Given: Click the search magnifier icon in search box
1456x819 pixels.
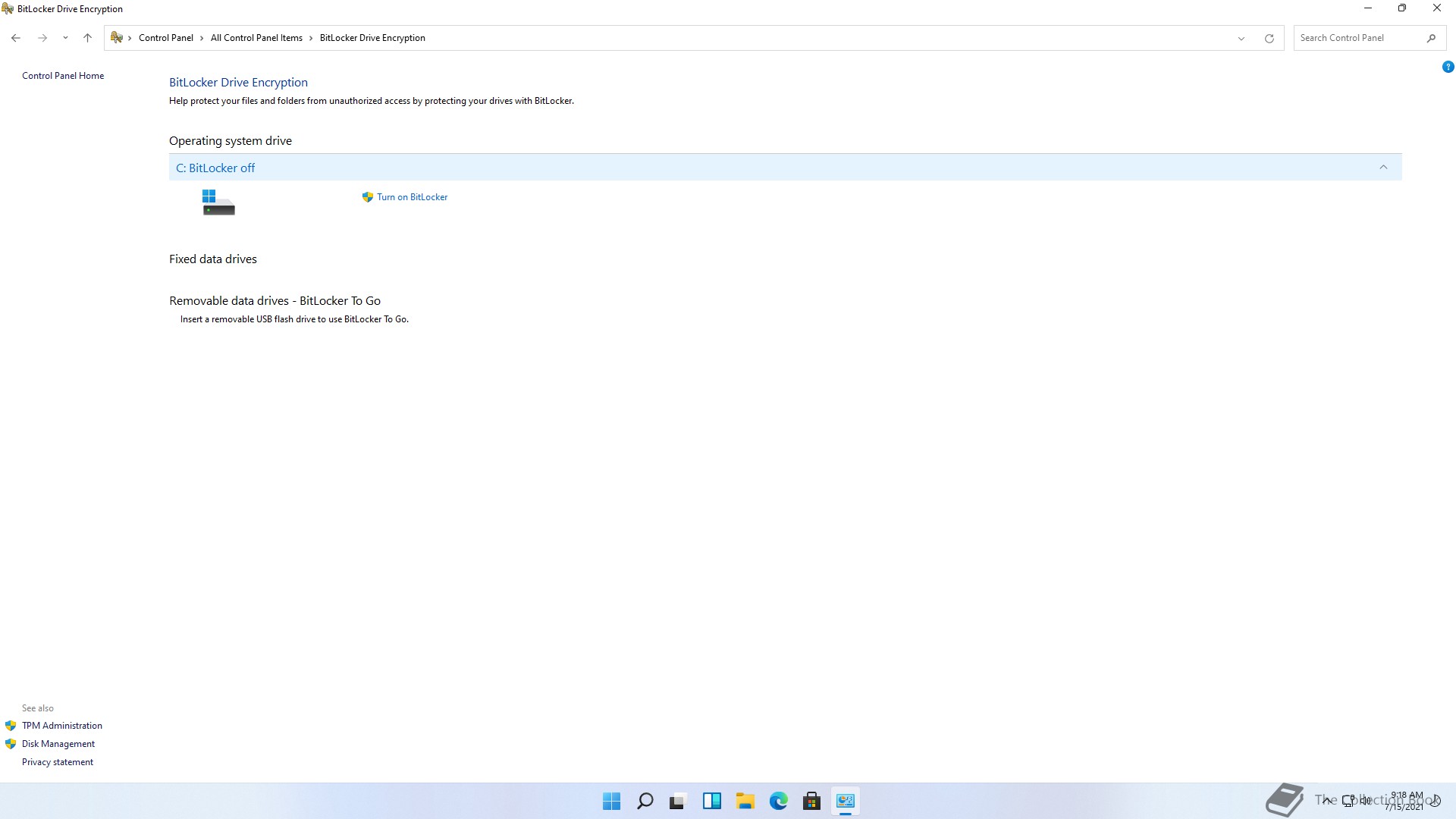Looking at the screenshot, I should 1431,38.
